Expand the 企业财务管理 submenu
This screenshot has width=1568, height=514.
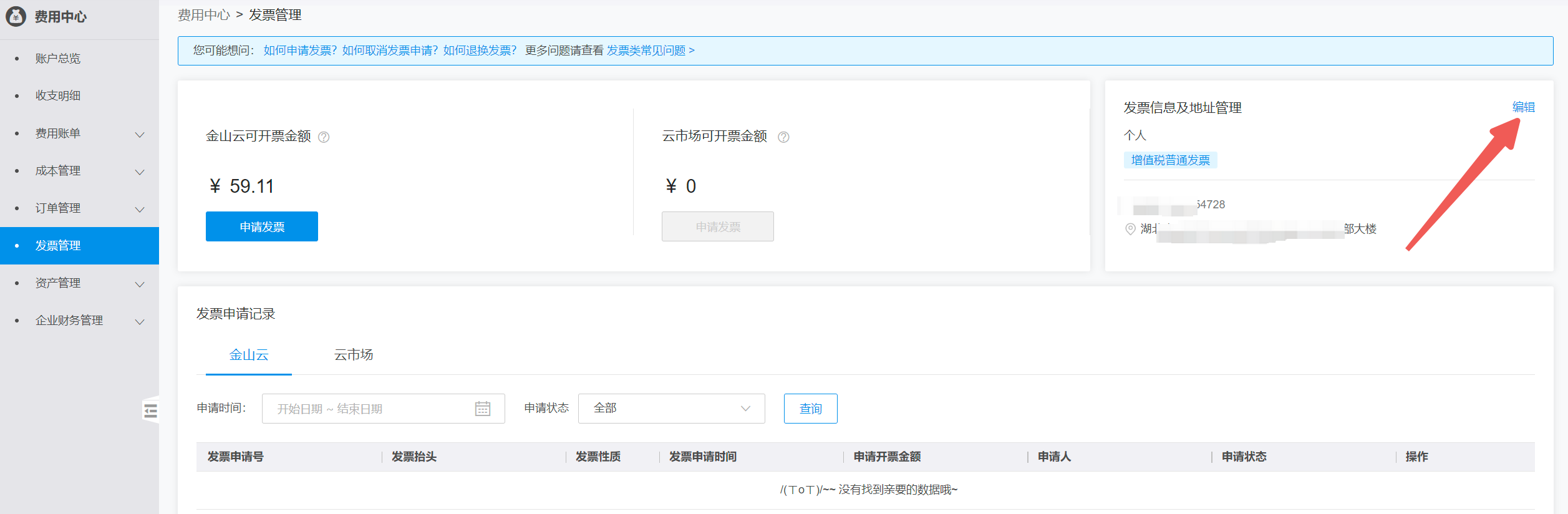tap(140, 321)
